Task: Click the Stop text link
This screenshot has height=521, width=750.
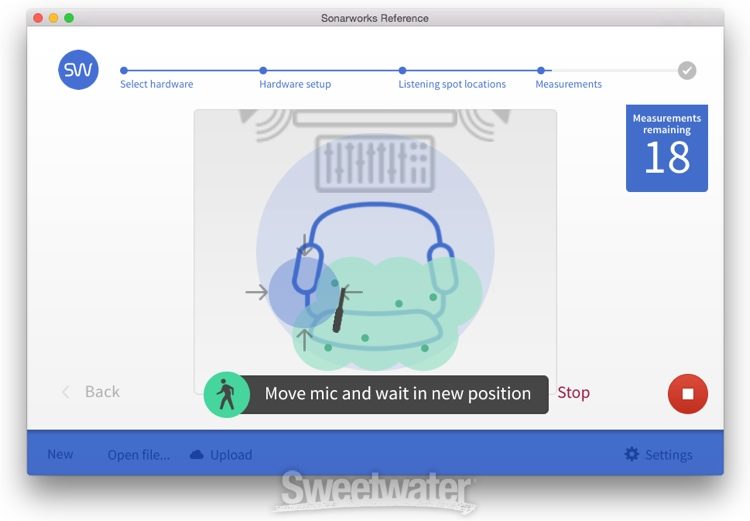Action: coord(574,392)
